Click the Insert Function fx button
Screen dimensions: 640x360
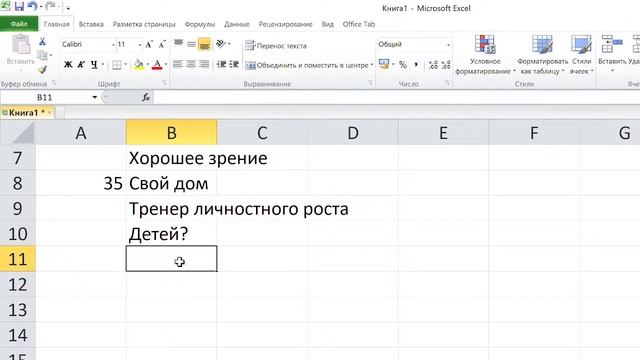(x=146, y=98)
